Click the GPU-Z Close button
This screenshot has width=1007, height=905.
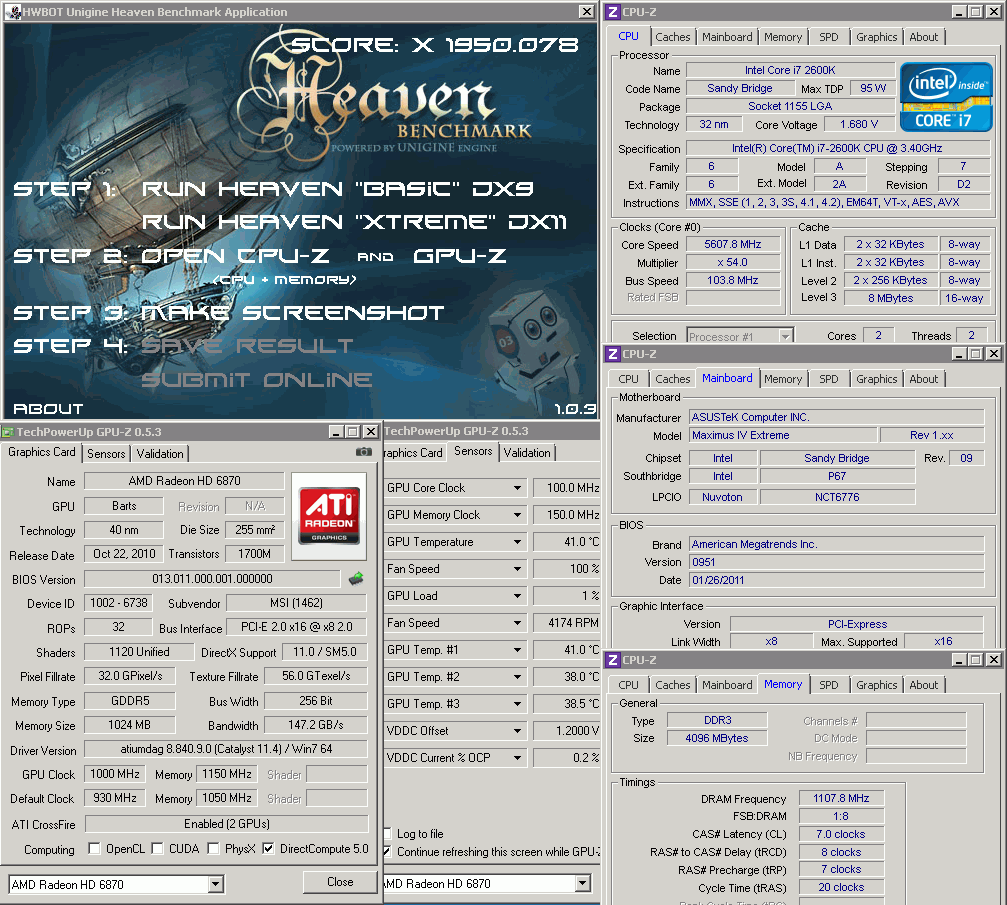pos(340,882)
